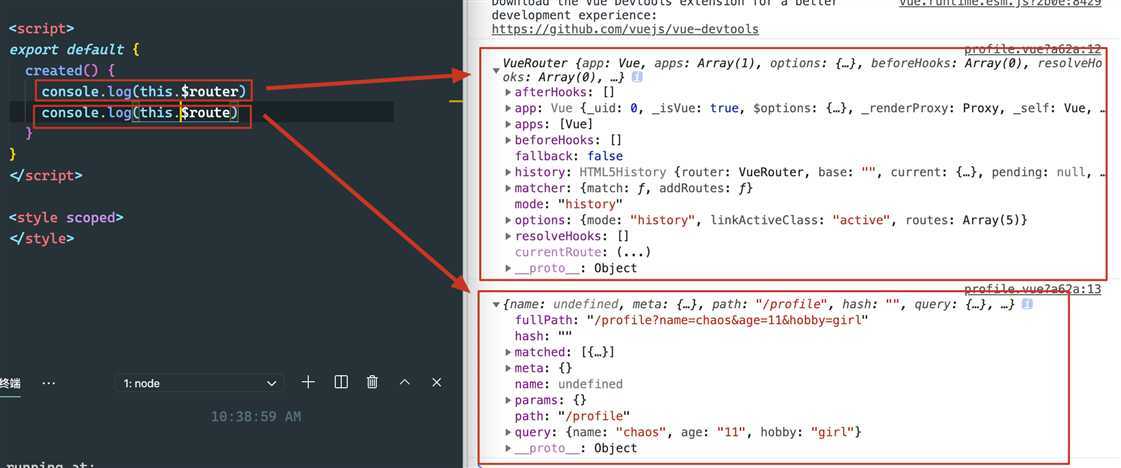Click the console.log(this.$route) code line
Screen dimensions: 1121x468
pos(139,113)
